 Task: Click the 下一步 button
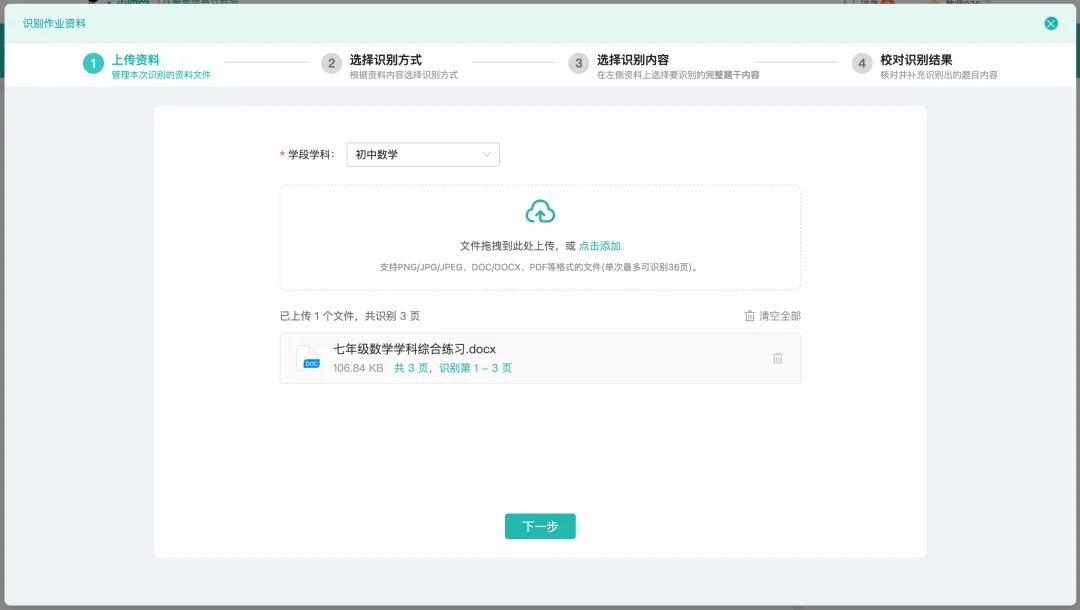pos(540,526)
